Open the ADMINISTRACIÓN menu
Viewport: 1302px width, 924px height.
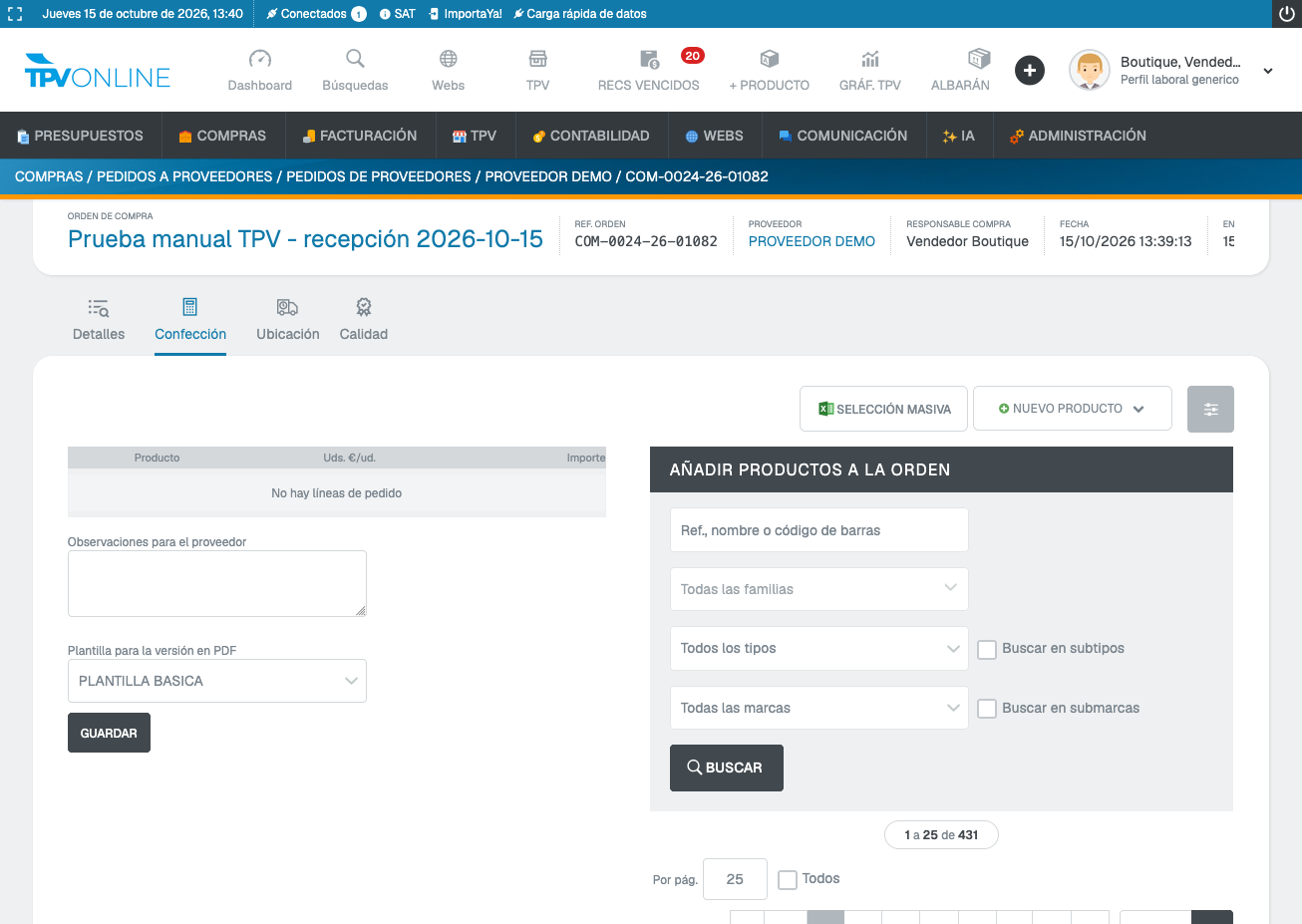pos(1079,136)
